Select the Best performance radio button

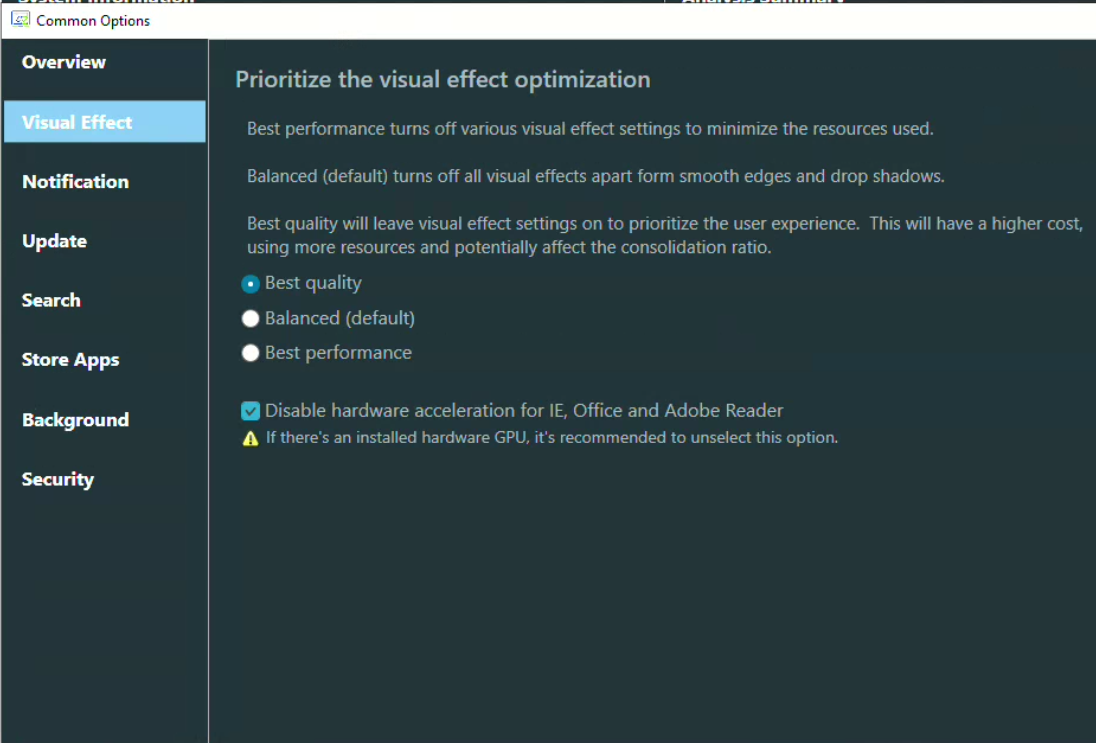tap(251, 353)
